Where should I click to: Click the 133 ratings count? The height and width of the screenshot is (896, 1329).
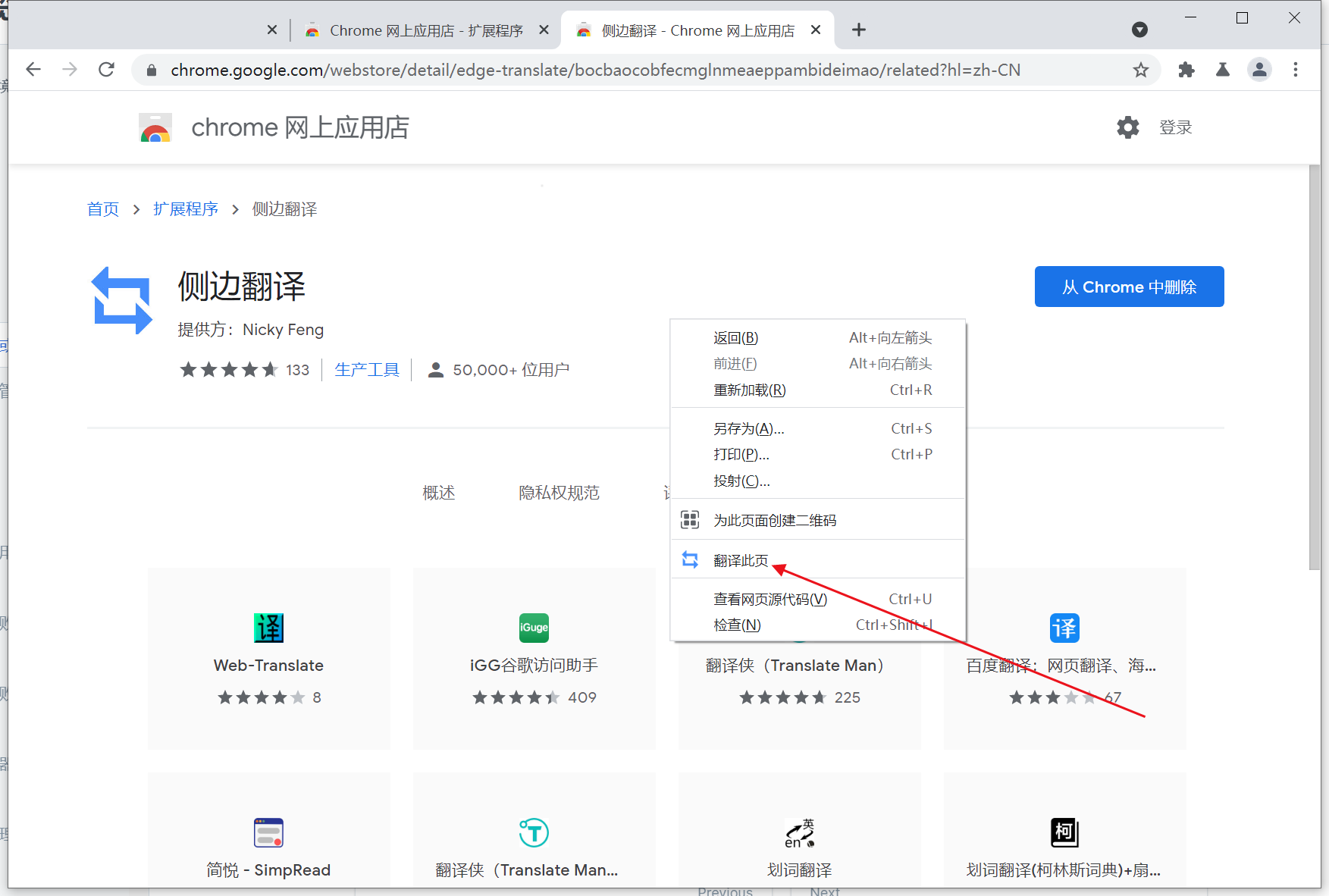point(297,370)
